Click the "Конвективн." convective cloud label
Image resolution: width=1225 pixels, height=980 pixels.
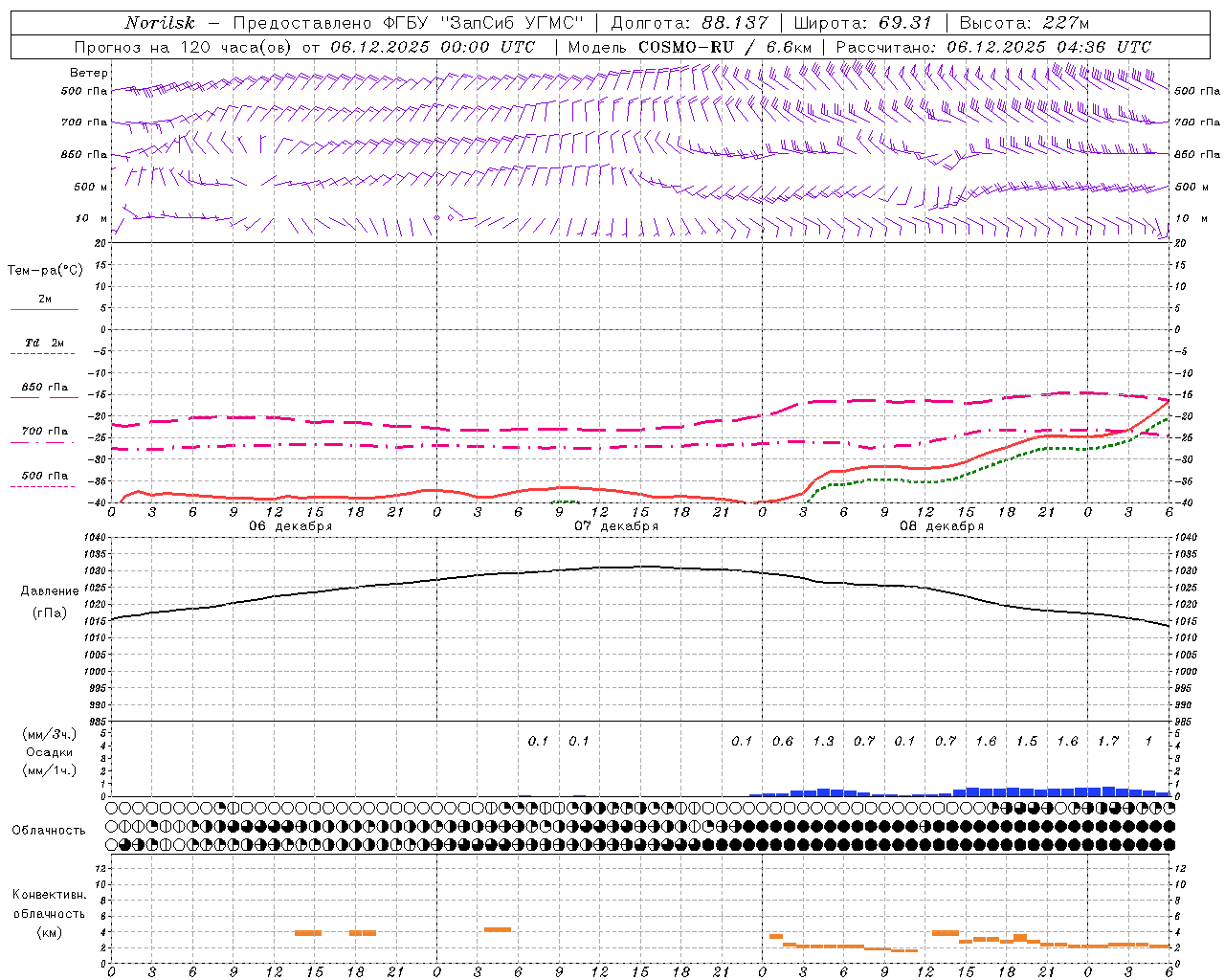point(49,895)
